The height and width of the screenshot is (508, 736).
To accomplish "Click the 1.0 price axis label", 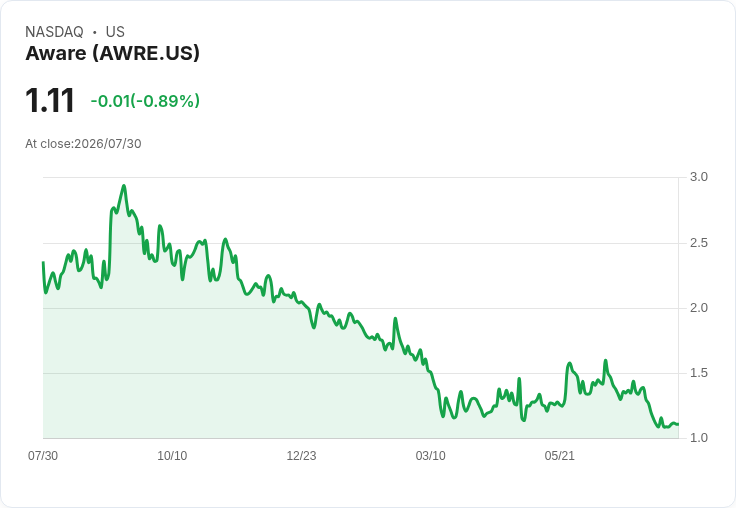I will tap(698, 438).
